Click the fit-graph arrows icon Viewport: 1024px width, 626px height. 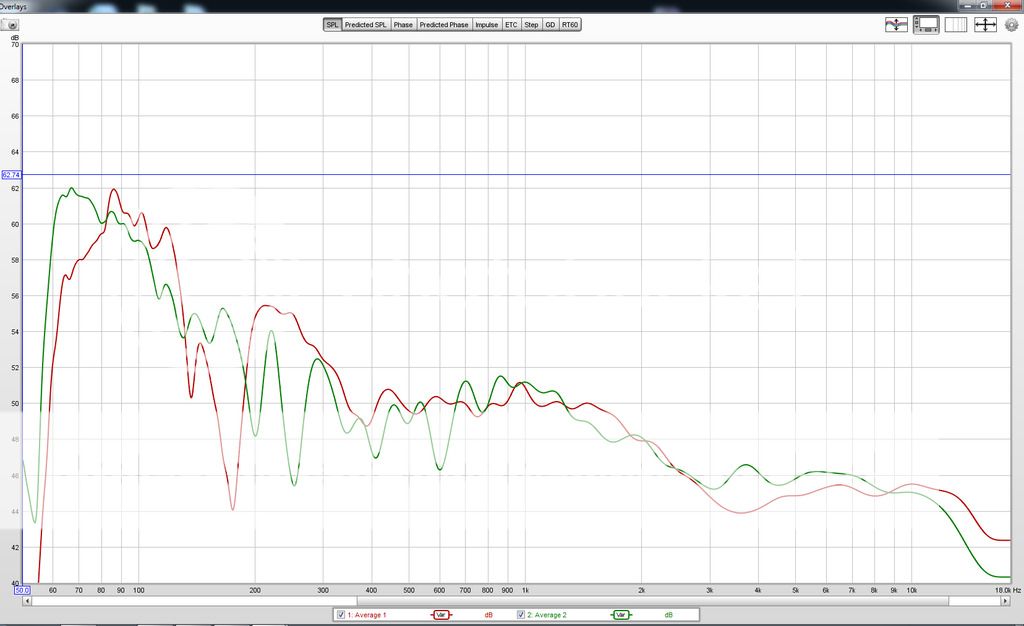tap(985, 24)
